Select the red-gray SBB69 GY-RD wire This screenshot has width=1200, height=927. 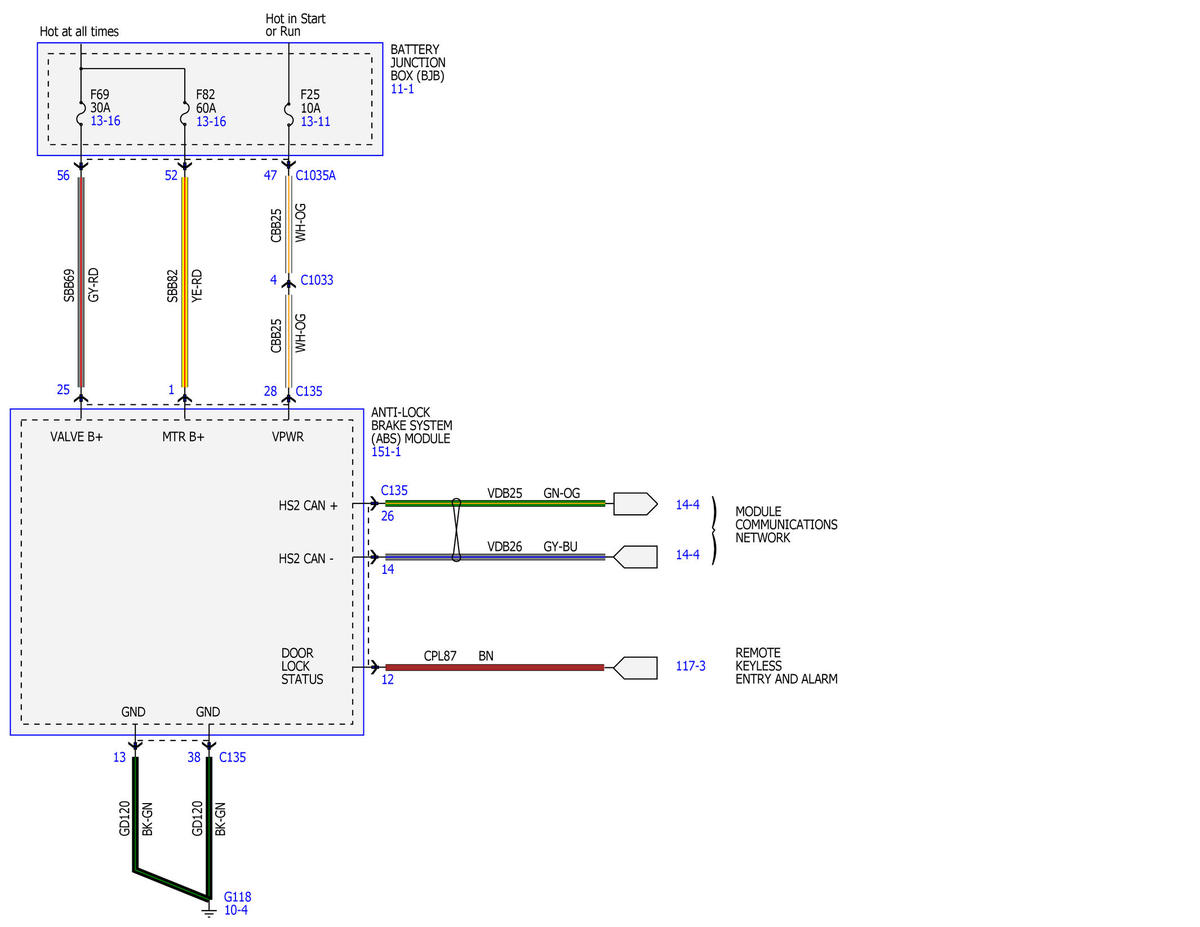tap(80, 281)
